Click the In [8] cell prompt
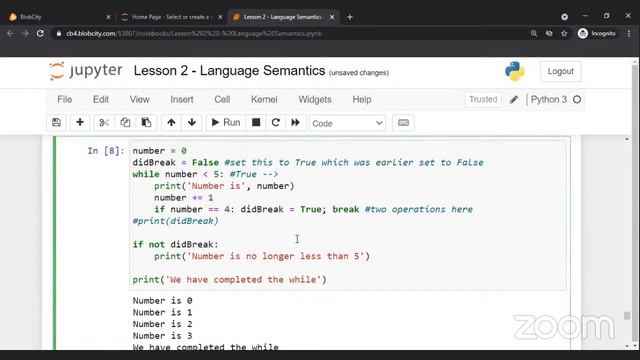This screenshot has width=640, height=360. click(x=106, y=151)
